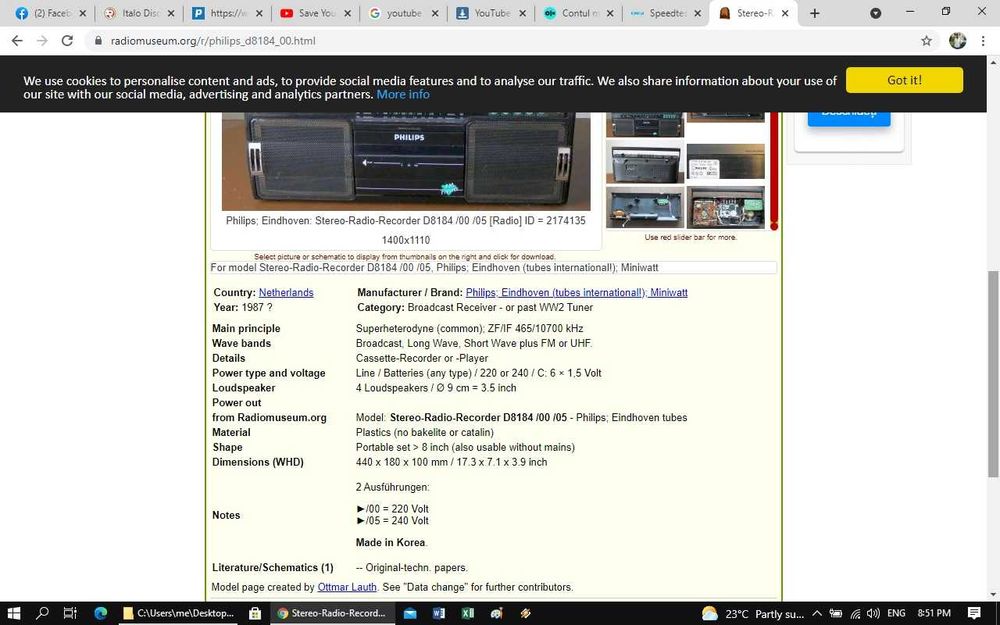Open a new tab with plus icon
This screenshot has width=1000, height=625.
(x=814, y=13)
